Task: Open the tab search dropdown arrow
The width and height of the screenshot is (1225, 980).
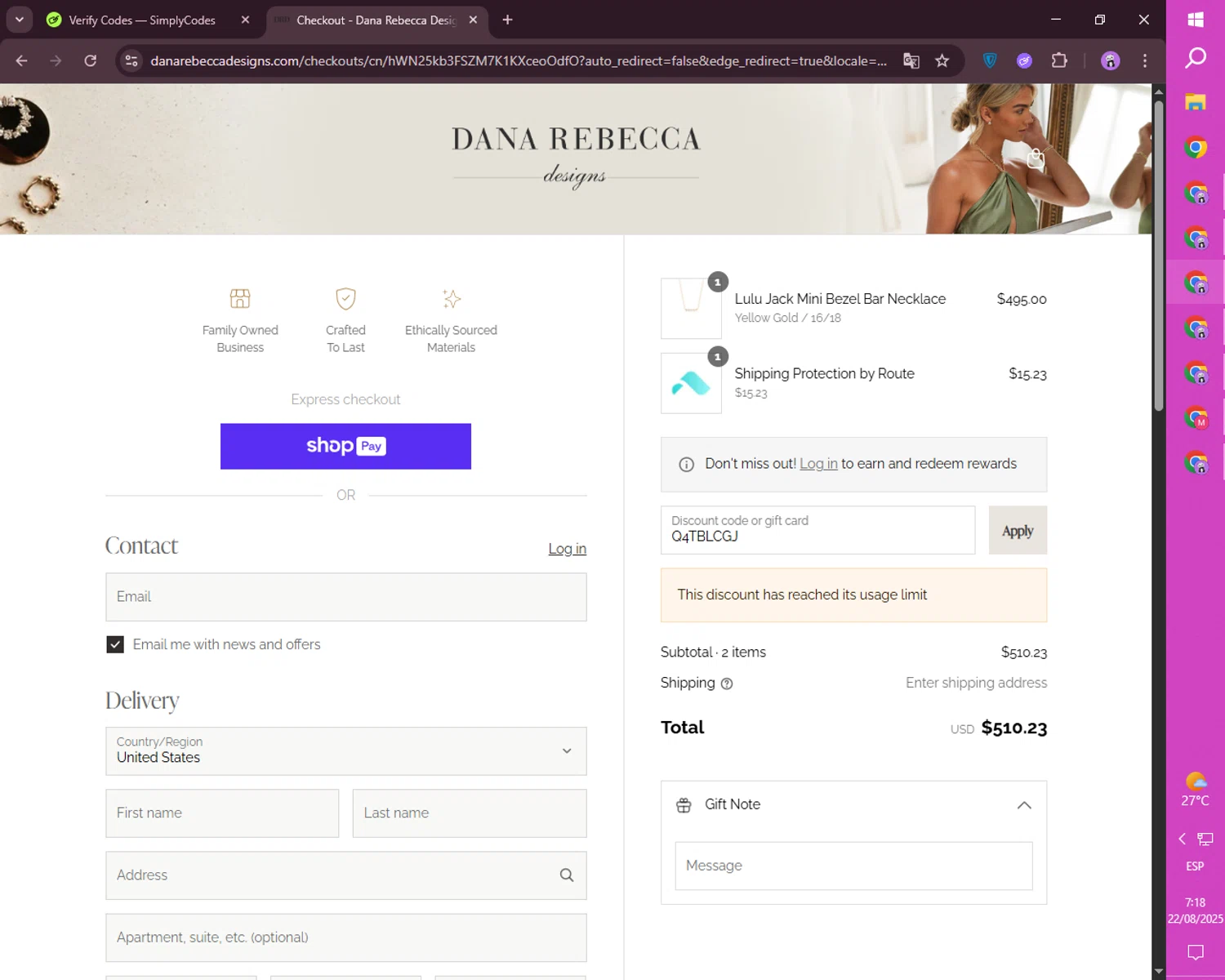Action: [x=20, y=20]
